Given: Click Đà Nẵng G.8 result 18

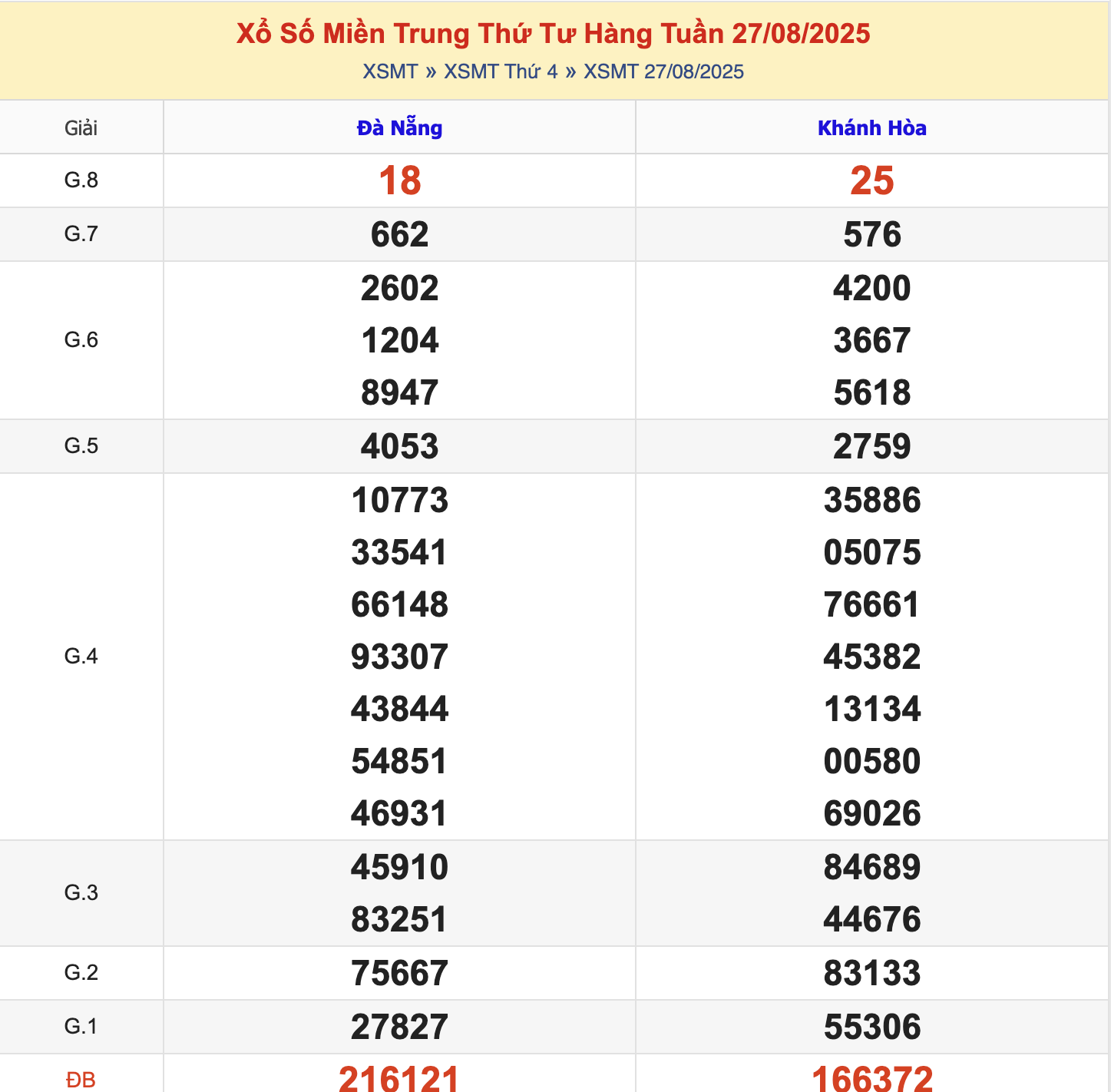Looking at the screenshot, I should coord(399,181).
